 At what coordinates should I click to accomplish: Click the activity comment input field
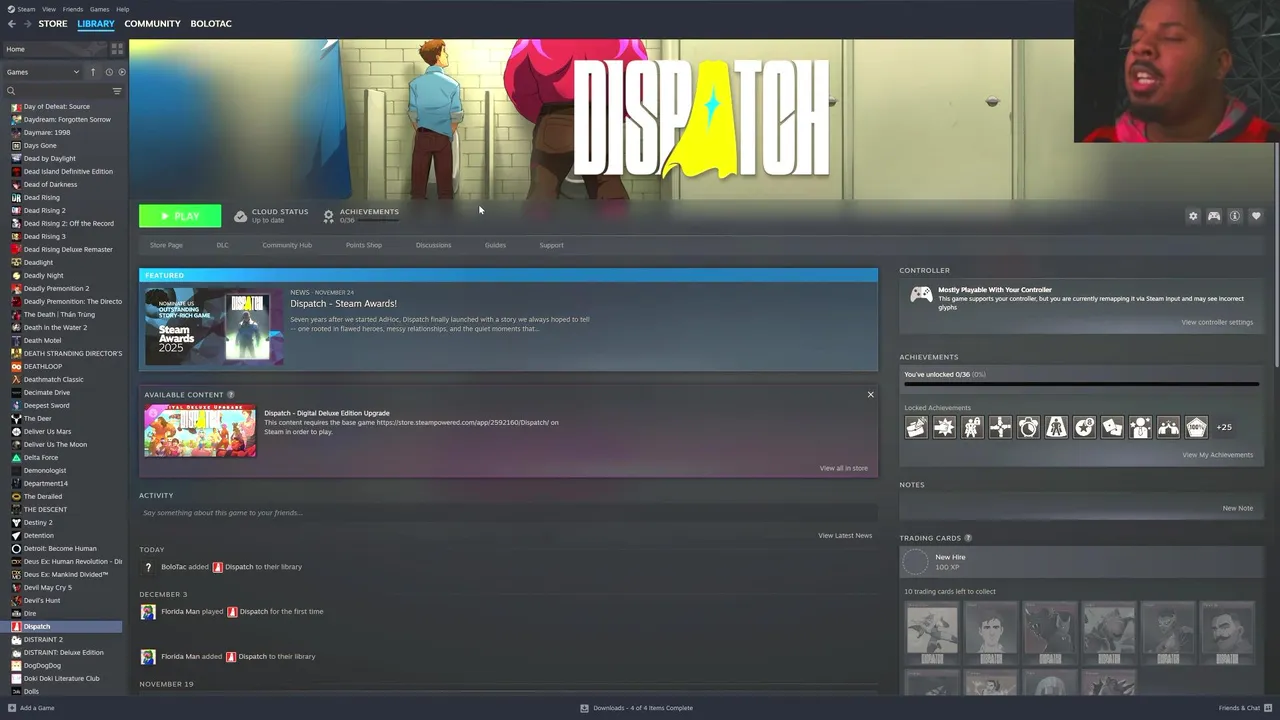(508, 513)
